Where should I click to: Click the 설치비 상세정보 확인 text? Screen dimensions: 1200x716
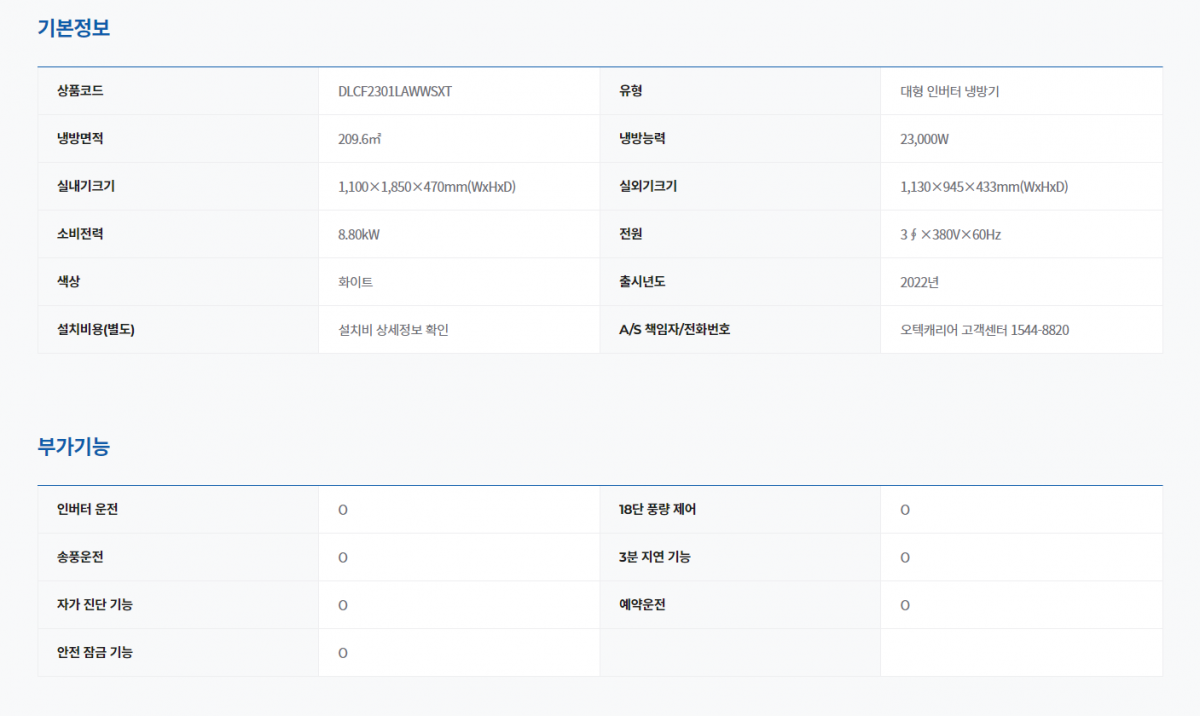tap(393, 330)
